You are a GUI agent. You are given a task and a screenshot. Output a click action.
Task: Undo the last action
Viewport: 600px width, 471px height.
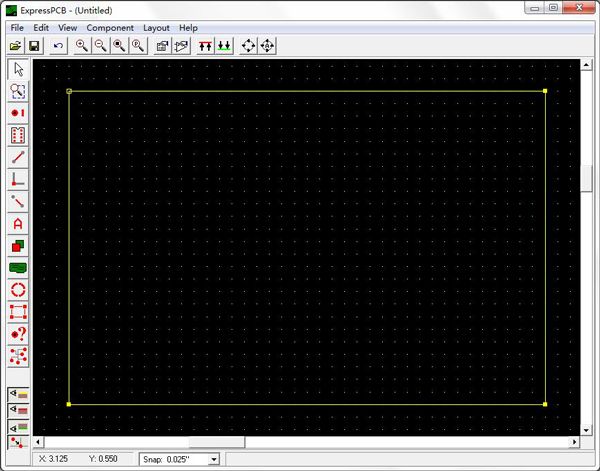59,46
